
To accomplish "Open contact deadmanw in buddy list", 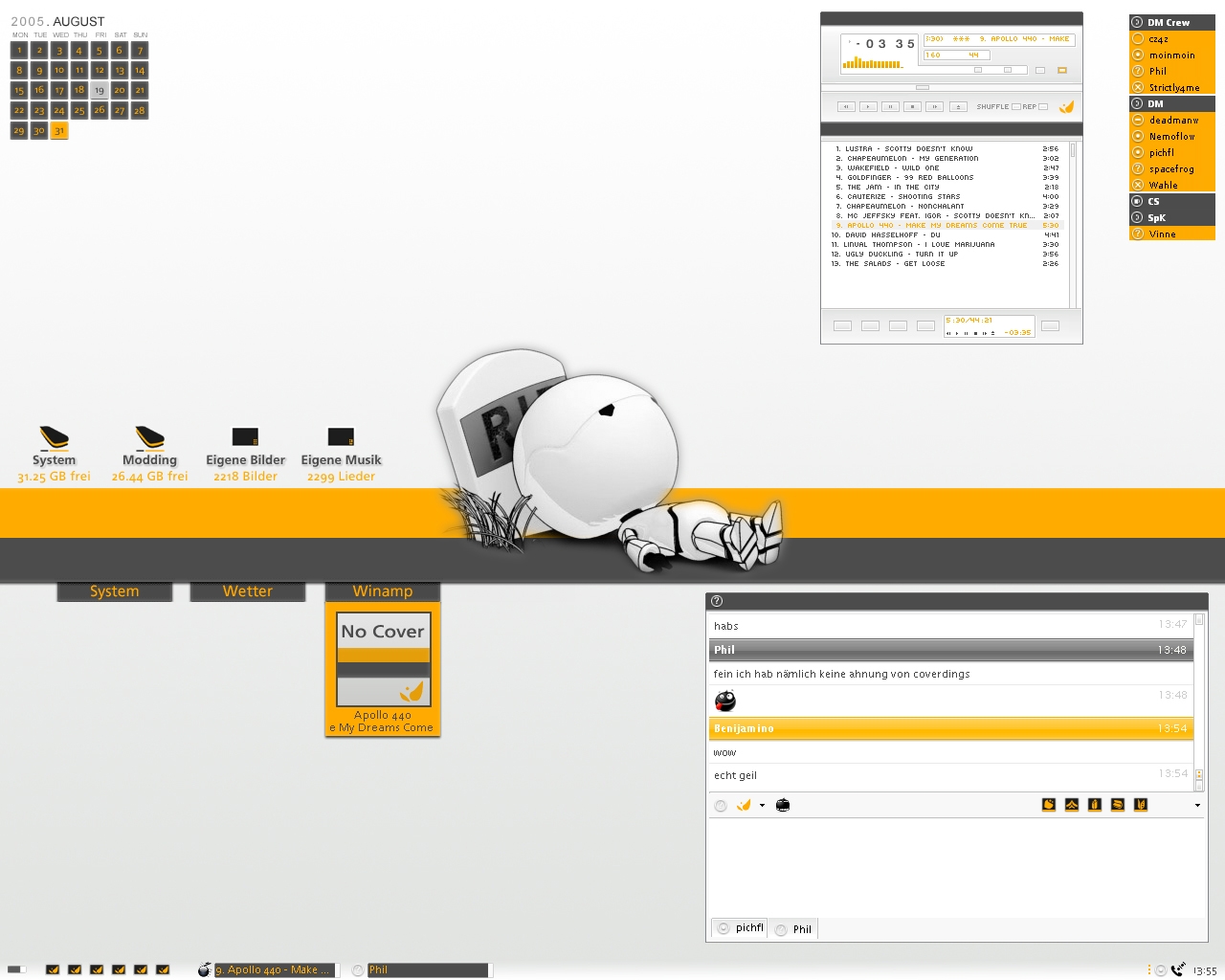I will pos(1173,121).
